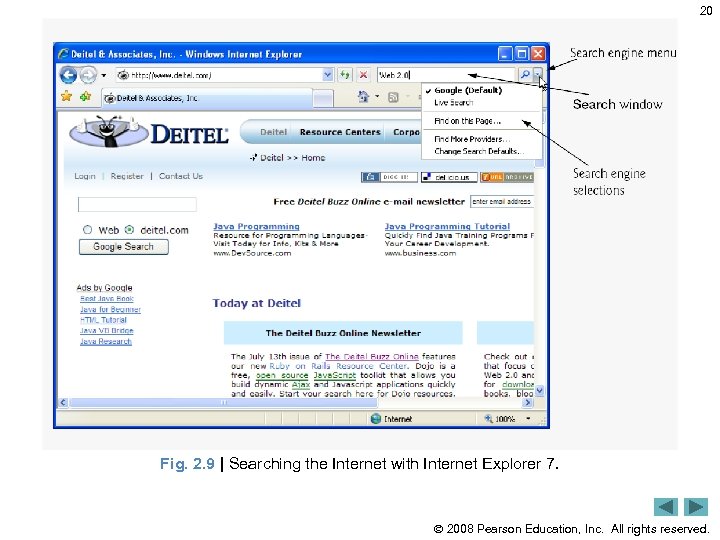Open the zoom level dropdown arrow
The image size is (720, 540).
point(528,418)
